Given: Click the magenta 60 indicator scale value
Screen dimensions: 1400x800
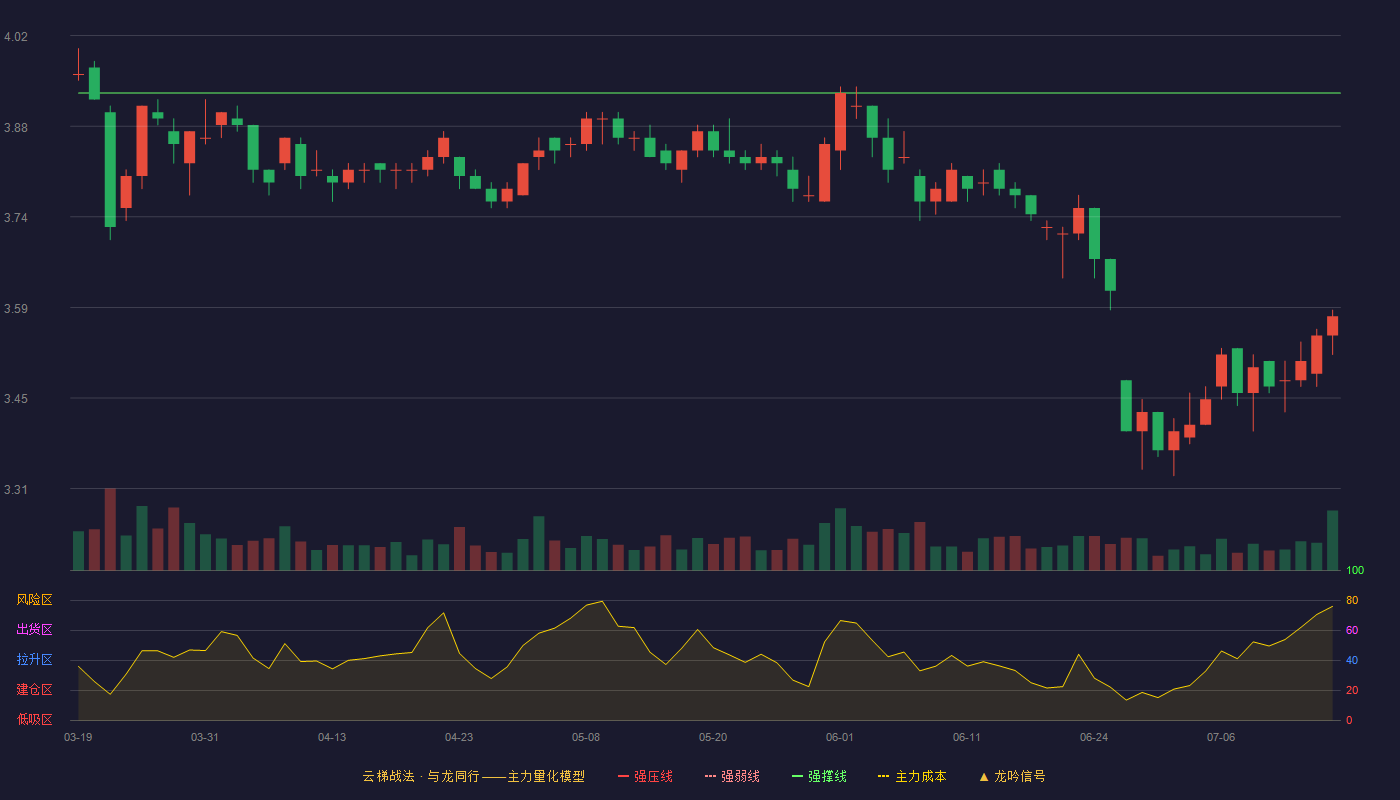Looking at the screenshot, I should coord(1352,630).
